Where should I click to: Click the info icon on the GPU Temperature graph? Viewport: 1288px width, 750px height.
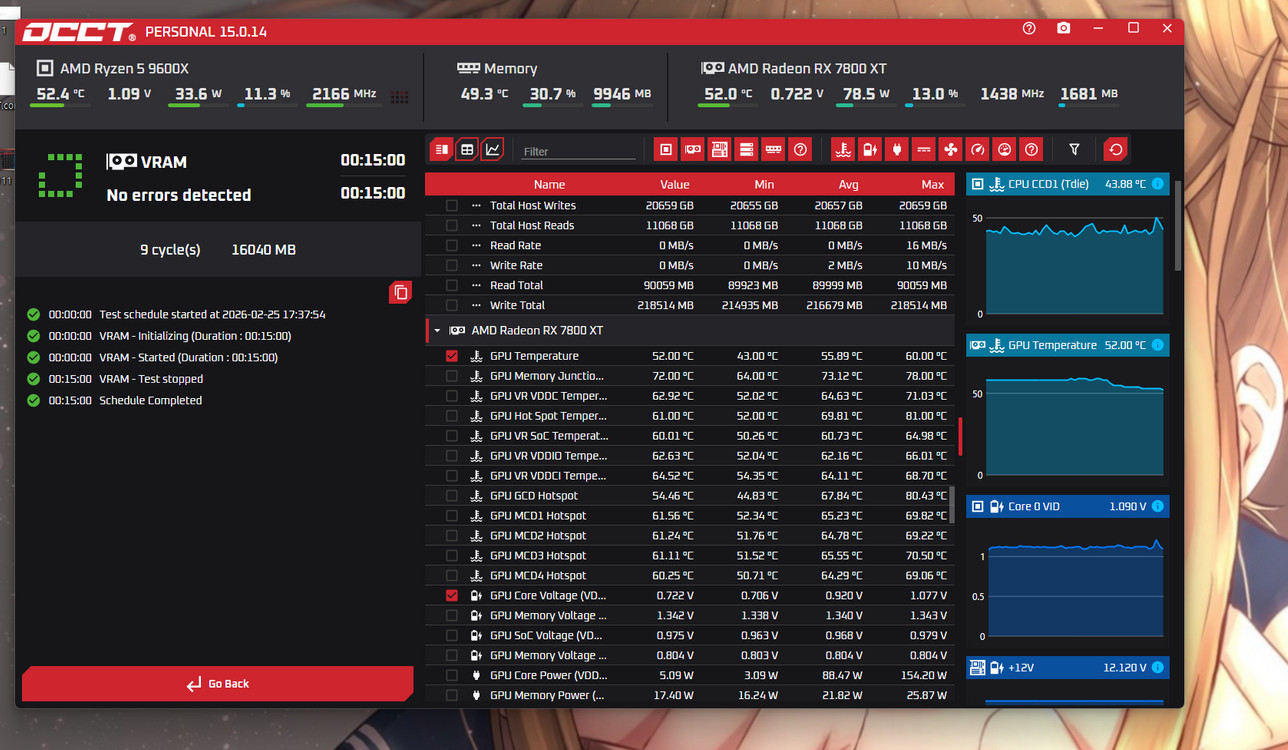click(x=1157, y=345)
